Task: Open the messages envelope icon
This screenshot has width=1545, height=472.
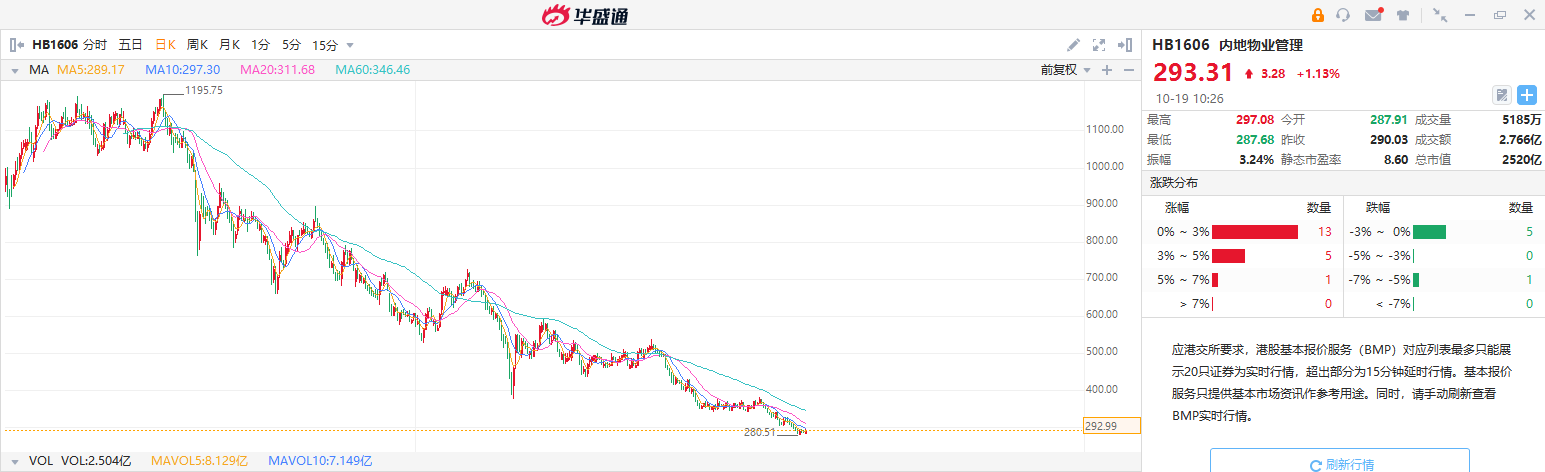Action: (x=1373, y=15)
